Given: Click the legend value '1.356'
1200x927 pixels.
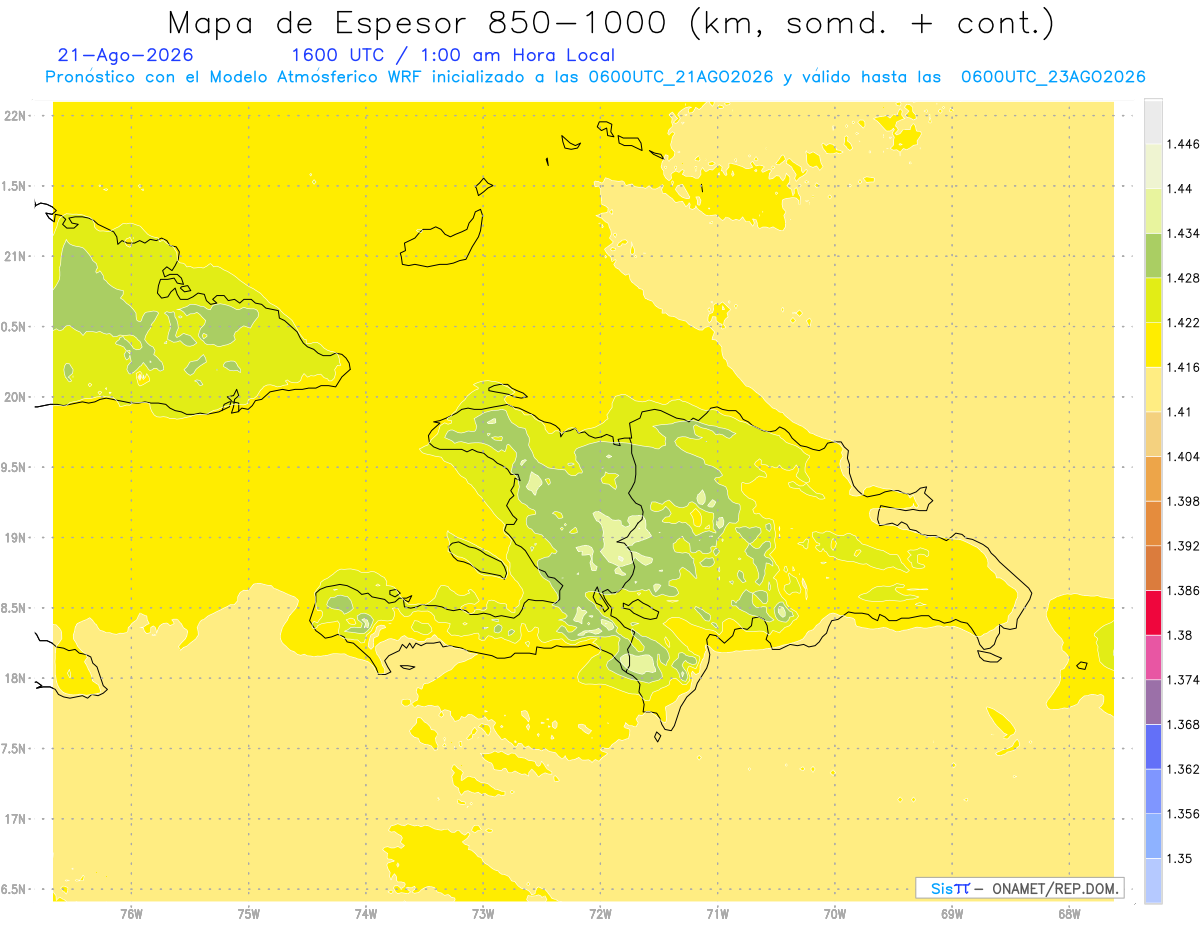Looking at the screenshot, I should 1182,814.
